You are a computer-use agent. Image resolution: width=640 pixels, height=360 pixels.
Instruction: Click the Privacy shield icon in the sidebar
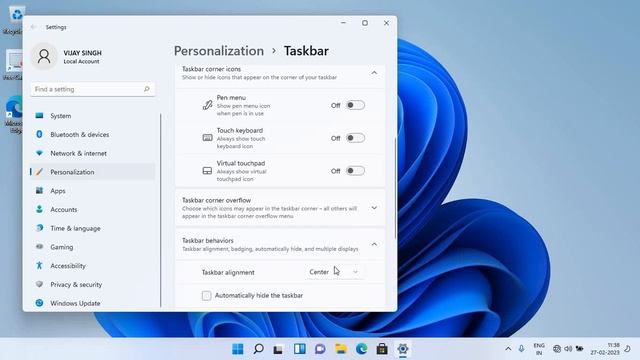(x=39, y=284)
